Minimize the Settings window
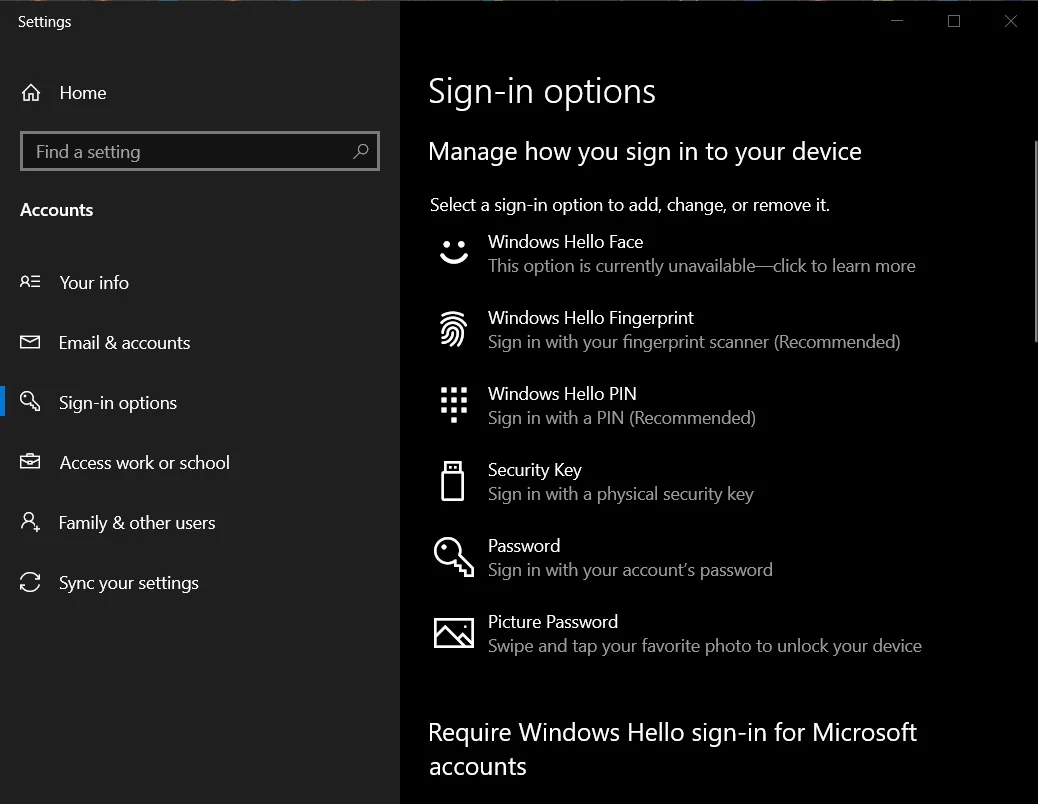 coord(897,21)
